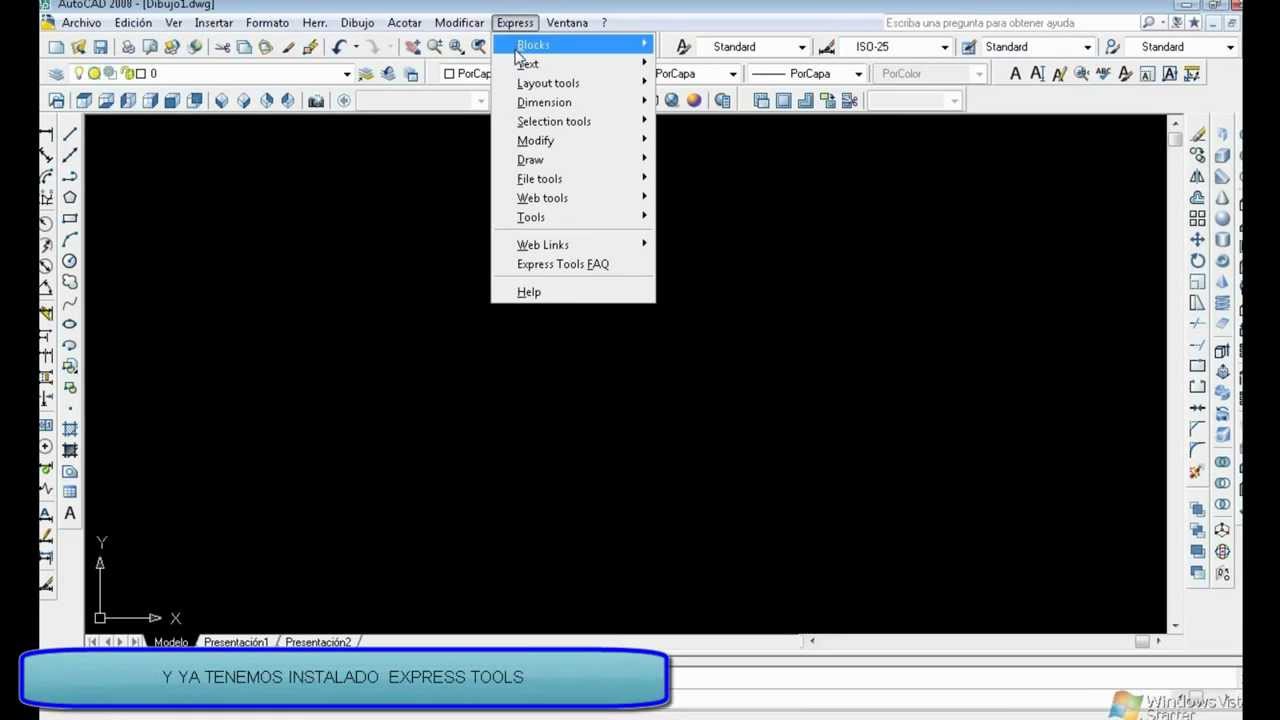Open the ISO-25 dimension style dropdown

[945, 47]
